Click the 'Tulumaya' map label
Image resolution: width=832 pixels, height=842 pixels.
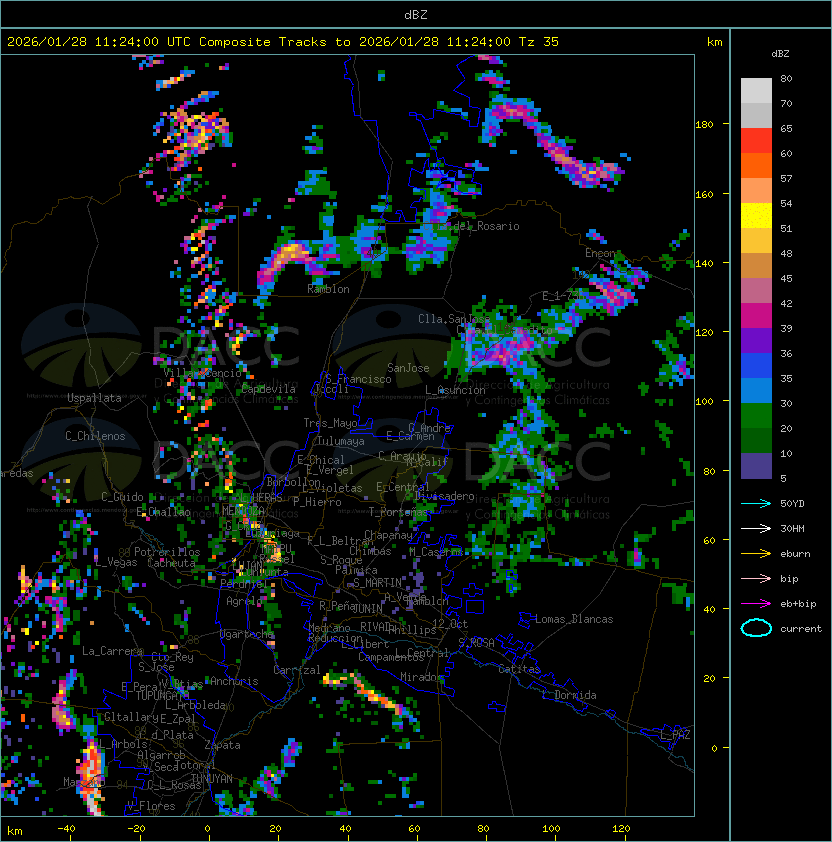[341, 441]
